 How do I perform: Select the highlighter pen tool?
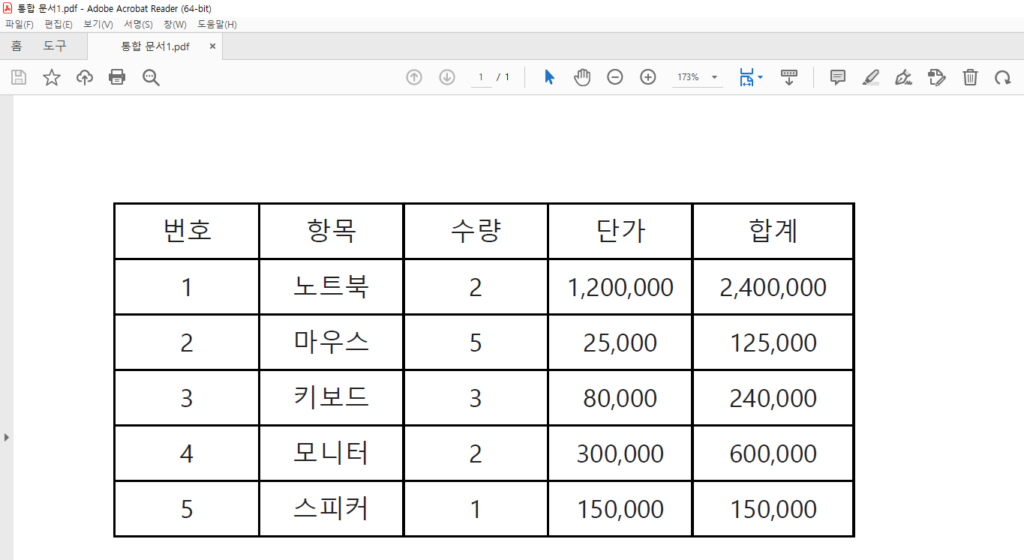pos(870,77)
